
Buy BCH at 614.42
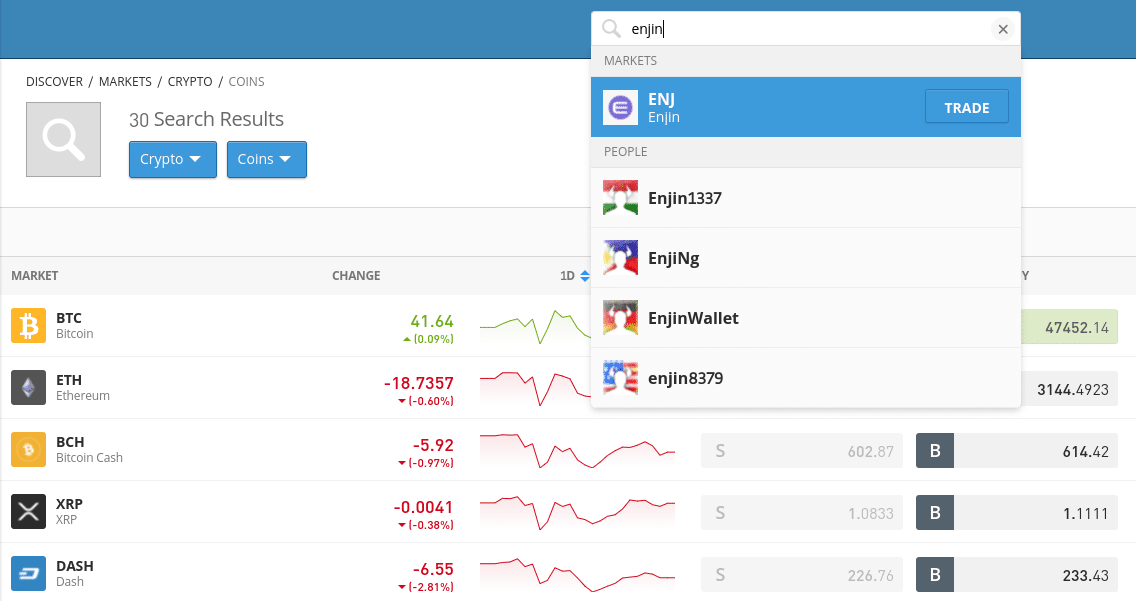click(x=1016, y=450)
